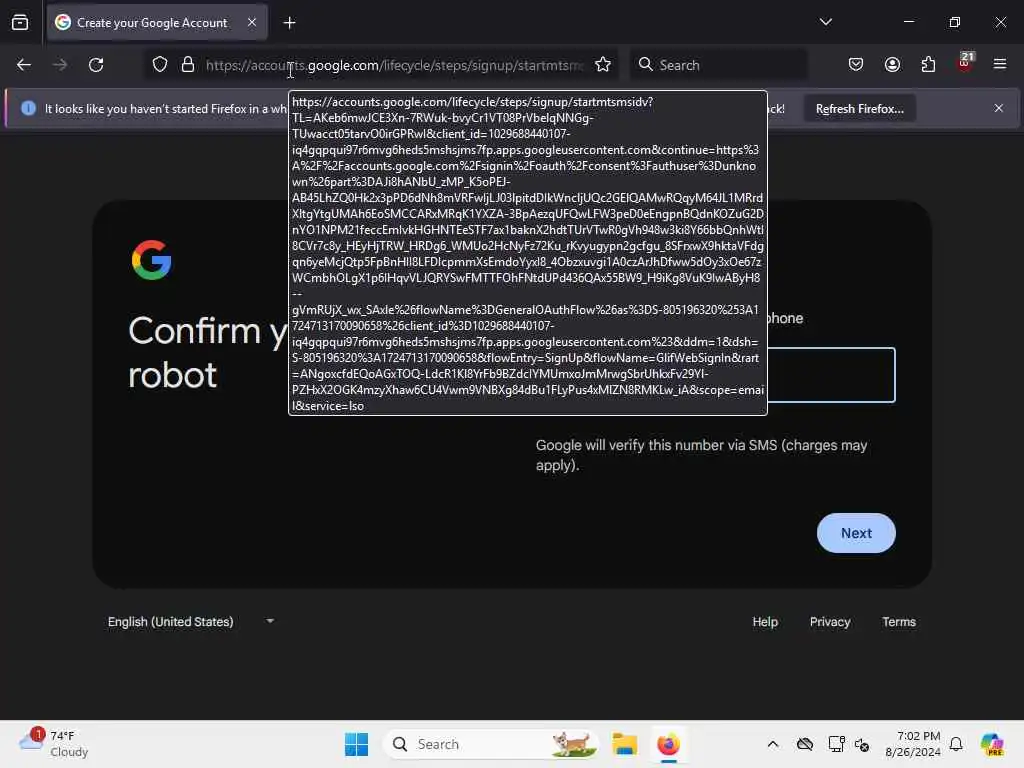The image size is (1024, 768).
Task: Click the Next button
Action: [856, 533]
